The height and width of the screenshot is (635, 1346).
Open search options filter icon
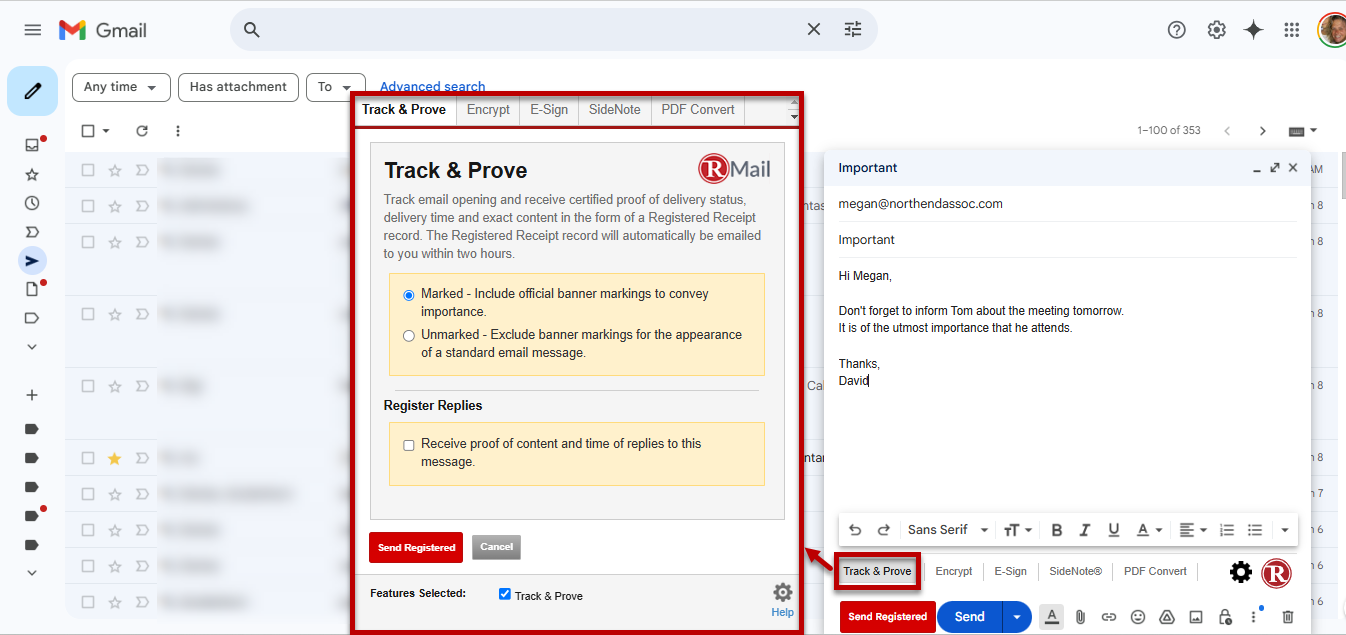853,30
